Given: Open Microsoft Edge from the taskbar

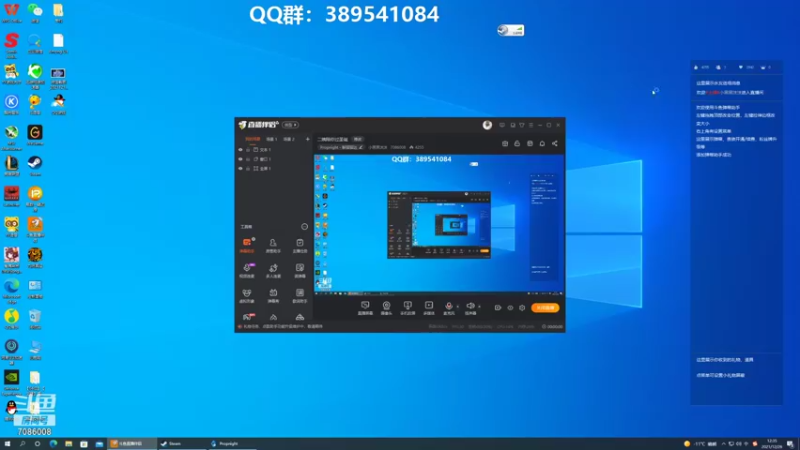Looking at the screenshot, I should [53, 444].
